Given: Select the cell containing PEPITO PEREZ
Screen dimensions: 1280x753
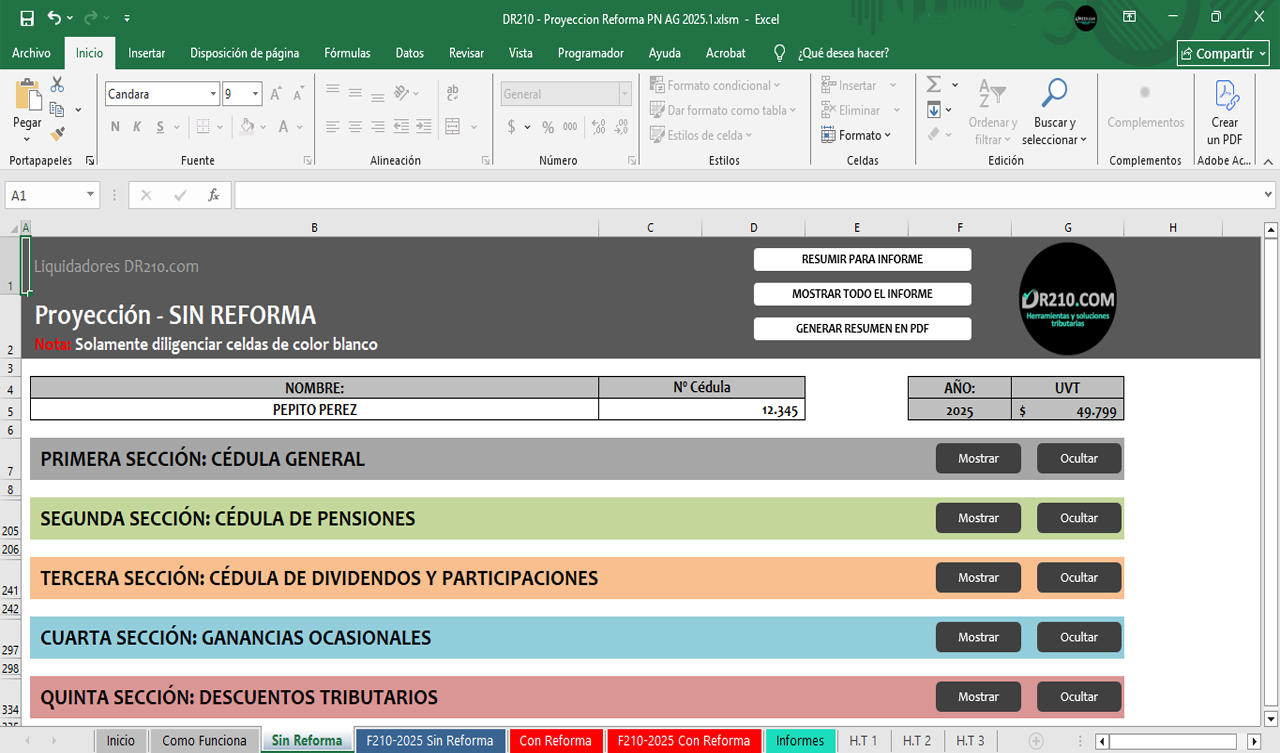Looking at the screenshot, I should click(313, 409).
